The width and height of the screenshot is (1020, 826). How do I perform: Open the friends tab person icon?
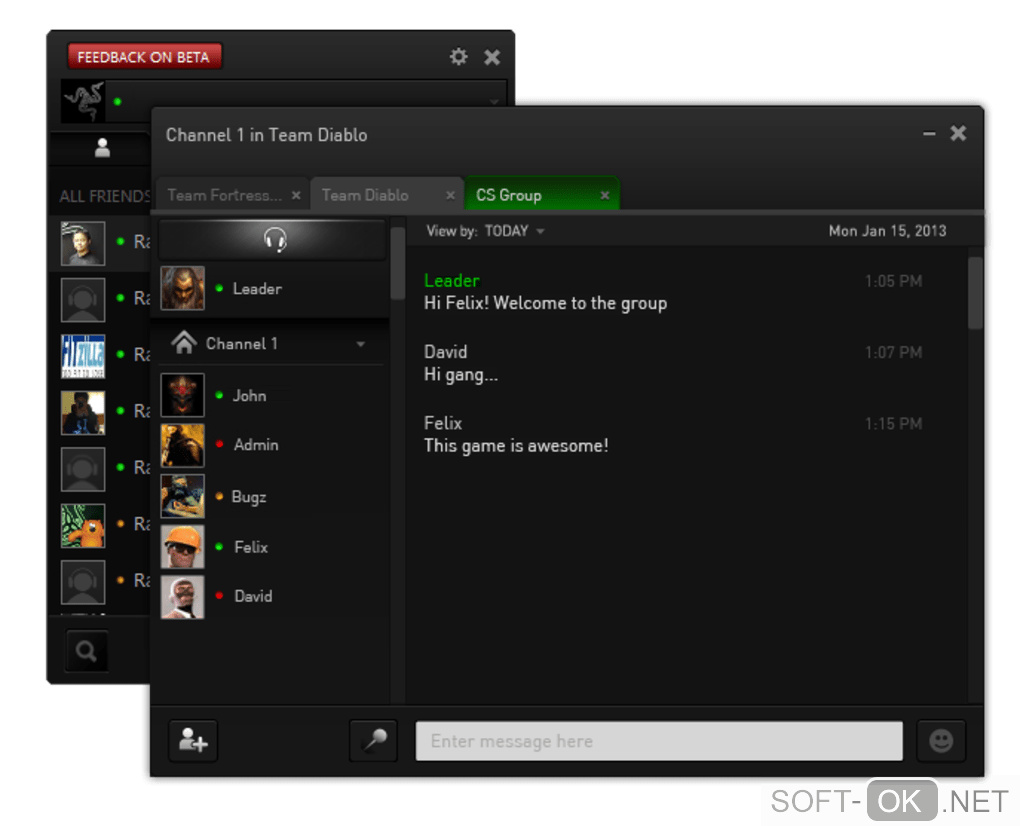point(102,148)
